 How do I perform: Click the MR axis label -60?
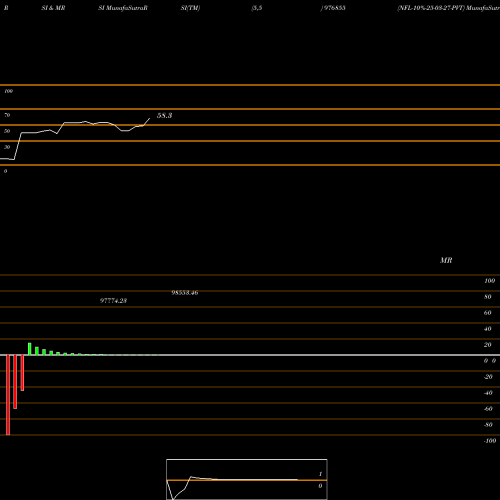tap(488, 409)
